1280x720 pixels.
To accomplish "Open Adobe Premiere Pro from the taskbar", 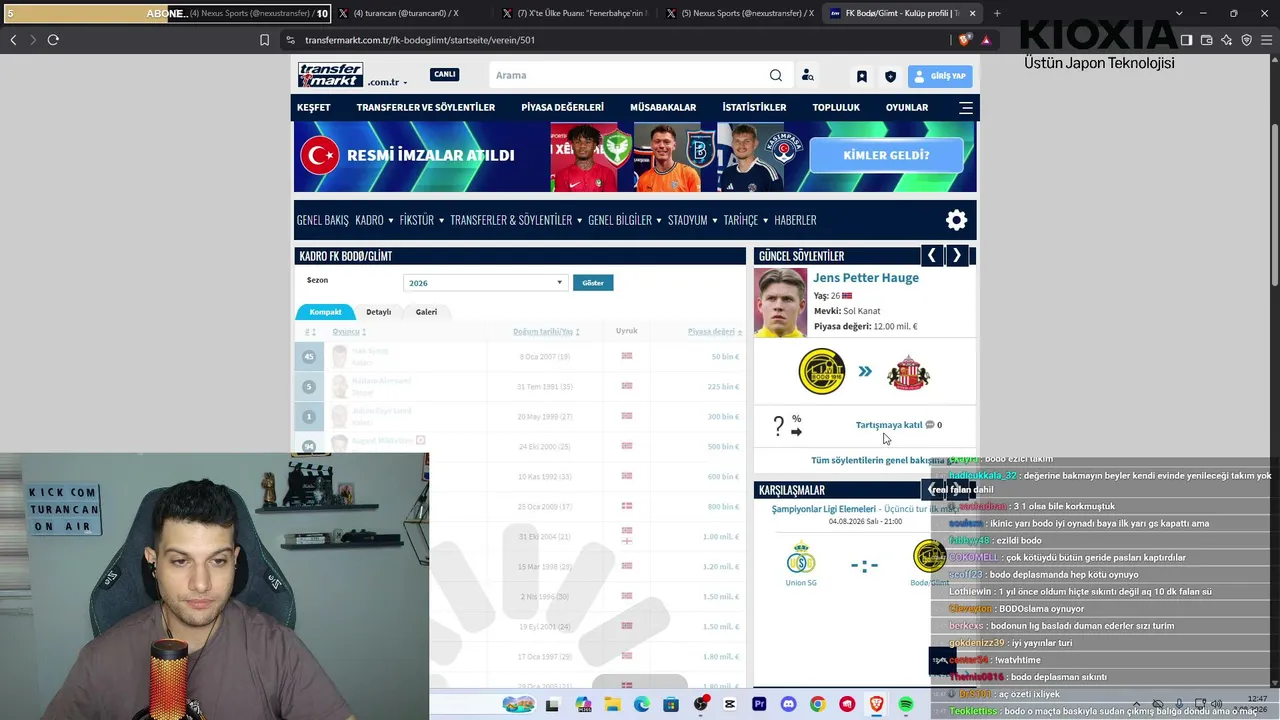I will [x=759, y=704].
